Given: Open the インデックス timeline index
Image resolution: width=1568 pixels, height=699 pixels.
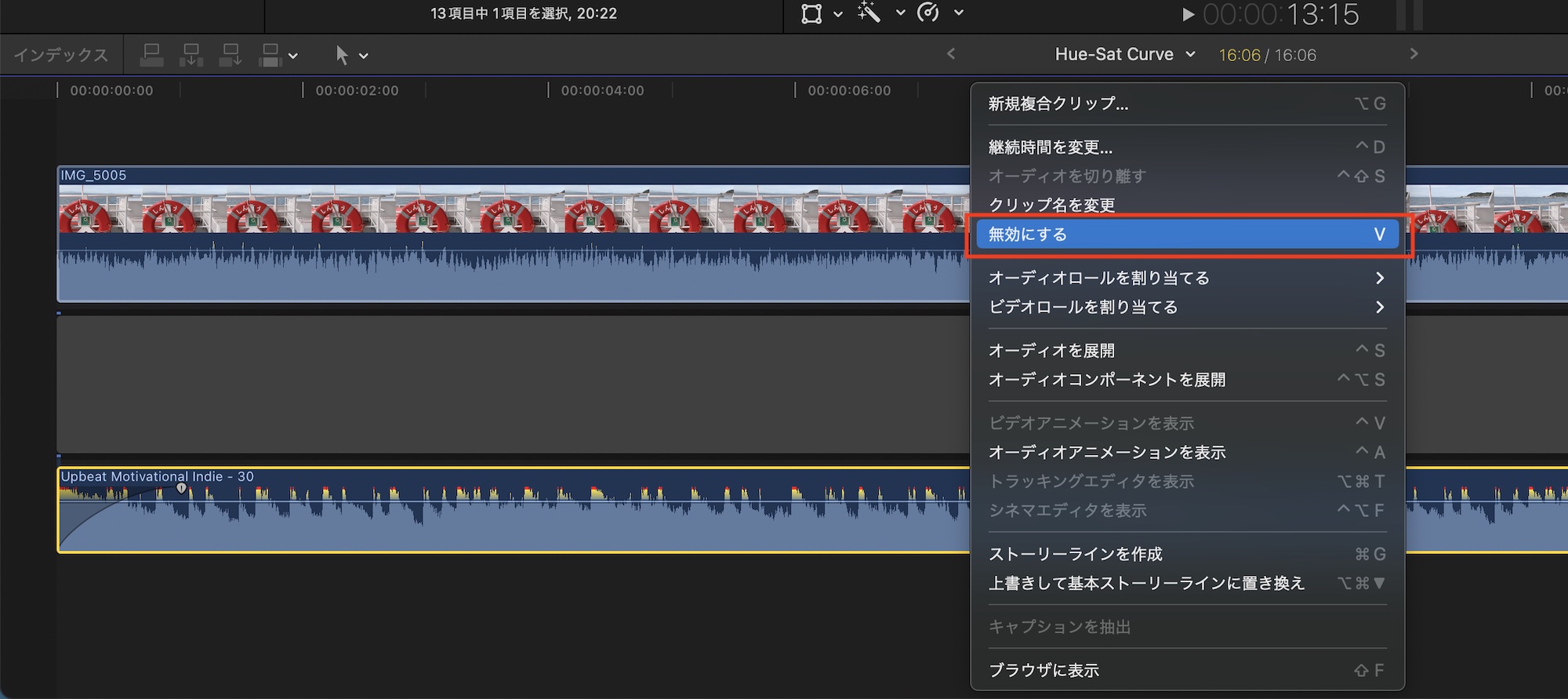Looking at the screenshot, I should click(x=61, y=55).
